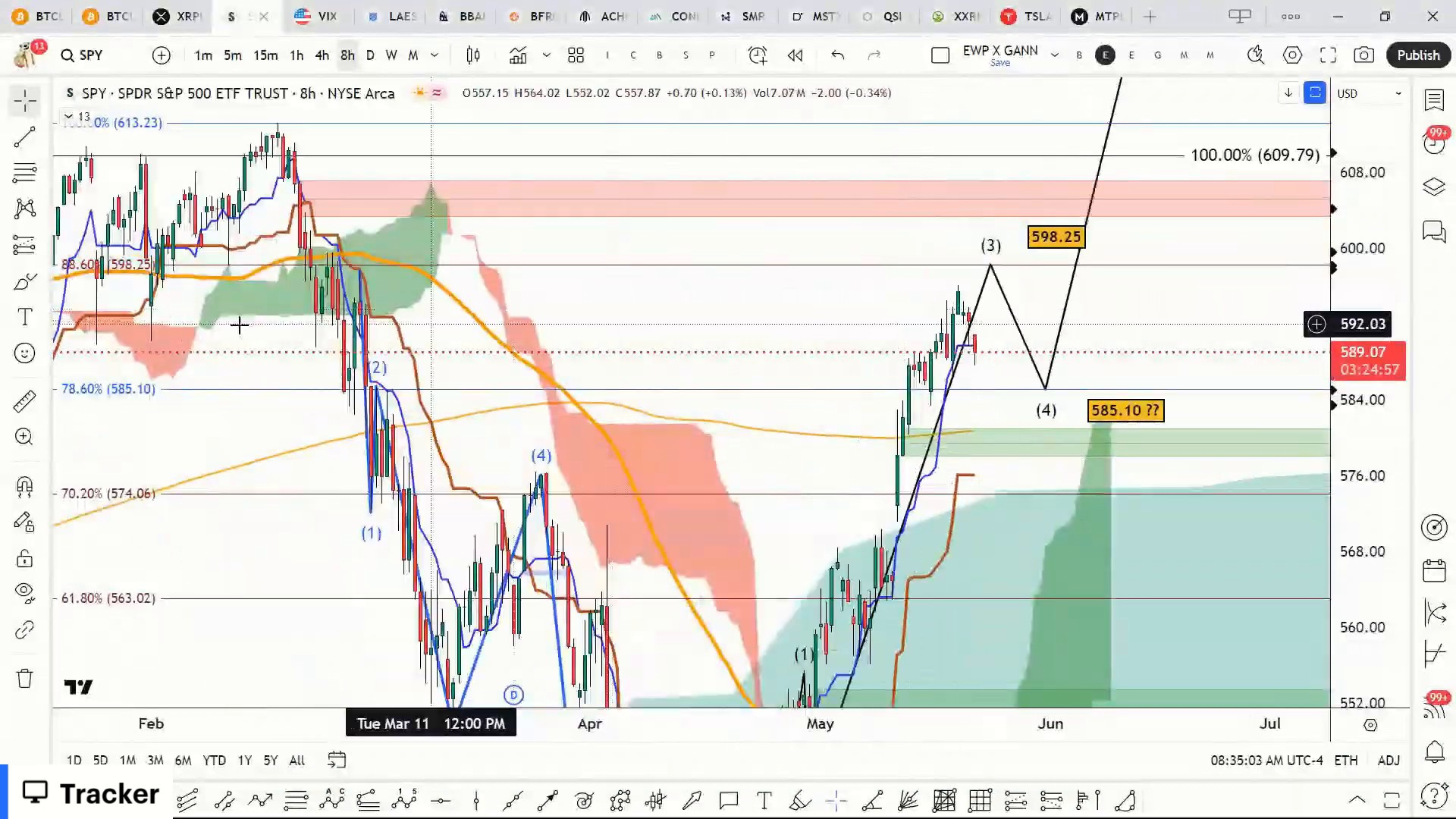The image size is (1456, 819).
Task: Toggle hide all drawings eye icon
Action: [24, 591]
